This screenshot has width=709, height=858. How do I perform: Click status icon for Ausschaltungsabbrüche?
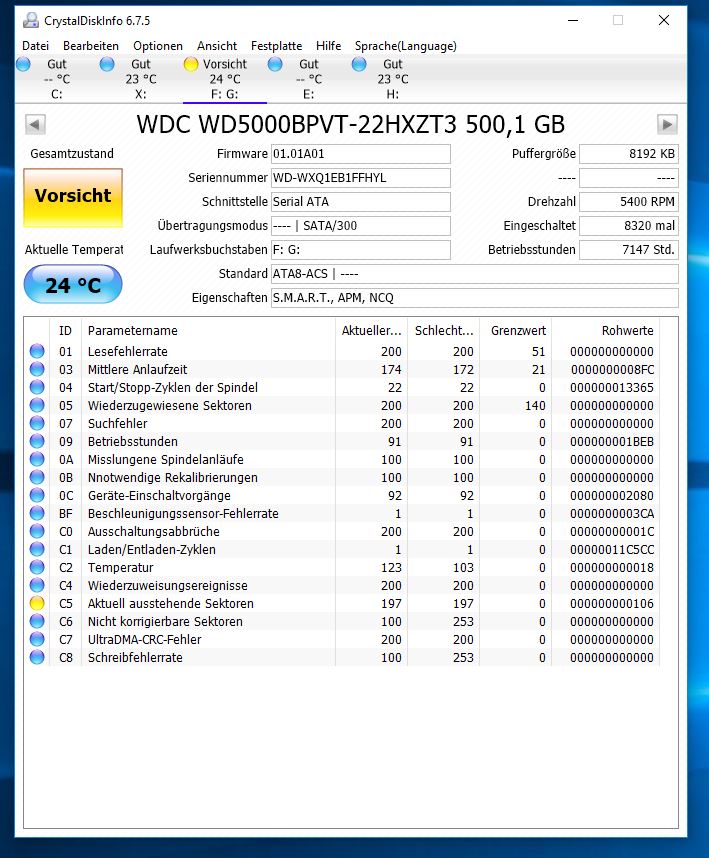[37, 532]
